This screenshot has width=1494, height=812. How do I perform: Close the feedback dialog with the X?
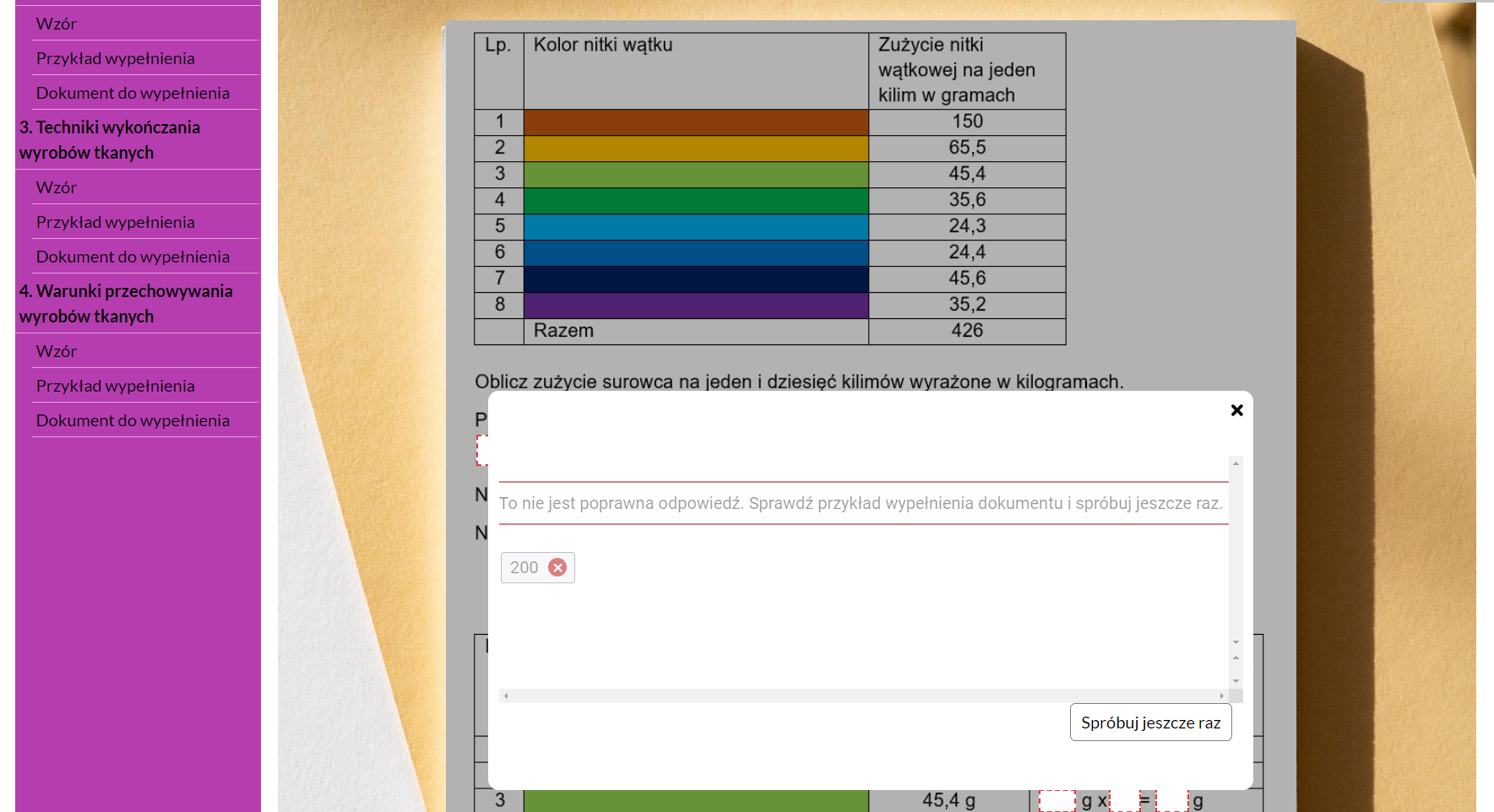1236,410
